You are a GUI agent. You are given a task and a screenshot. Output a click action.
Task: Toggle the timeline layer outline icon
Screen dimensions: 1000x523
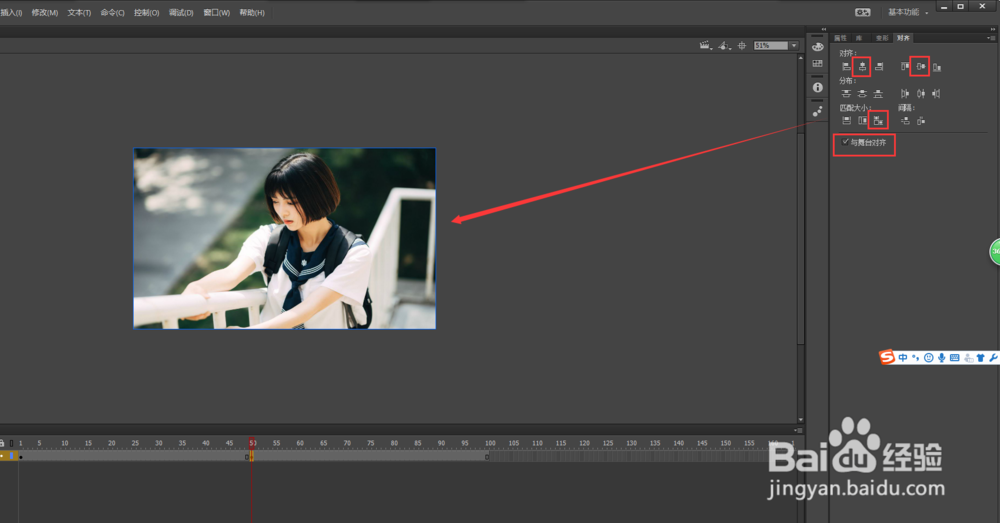click(x=11, y=443)
